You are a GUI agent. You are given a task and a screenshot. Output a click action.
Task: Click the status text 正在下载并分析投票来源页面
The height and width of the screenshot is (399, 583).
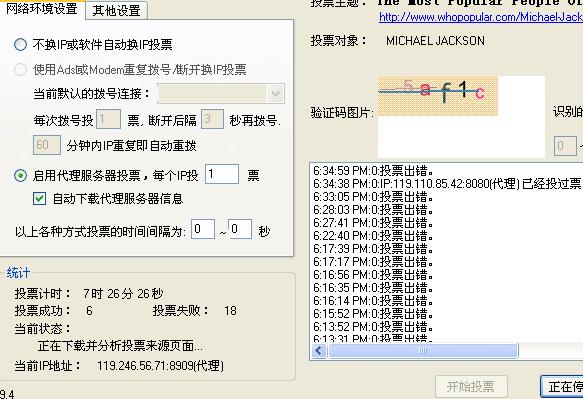120,346
